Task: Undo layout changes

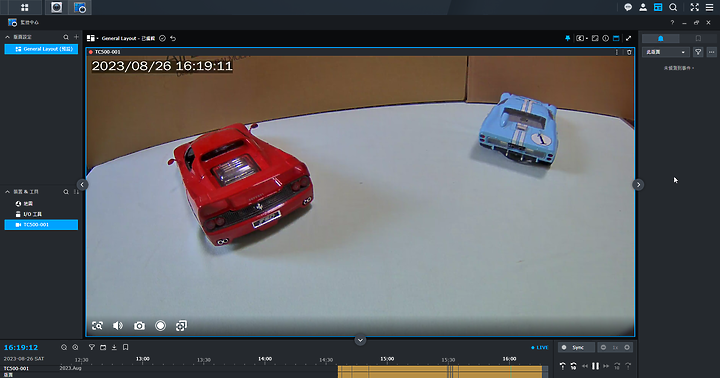Action: click(173, 39)
